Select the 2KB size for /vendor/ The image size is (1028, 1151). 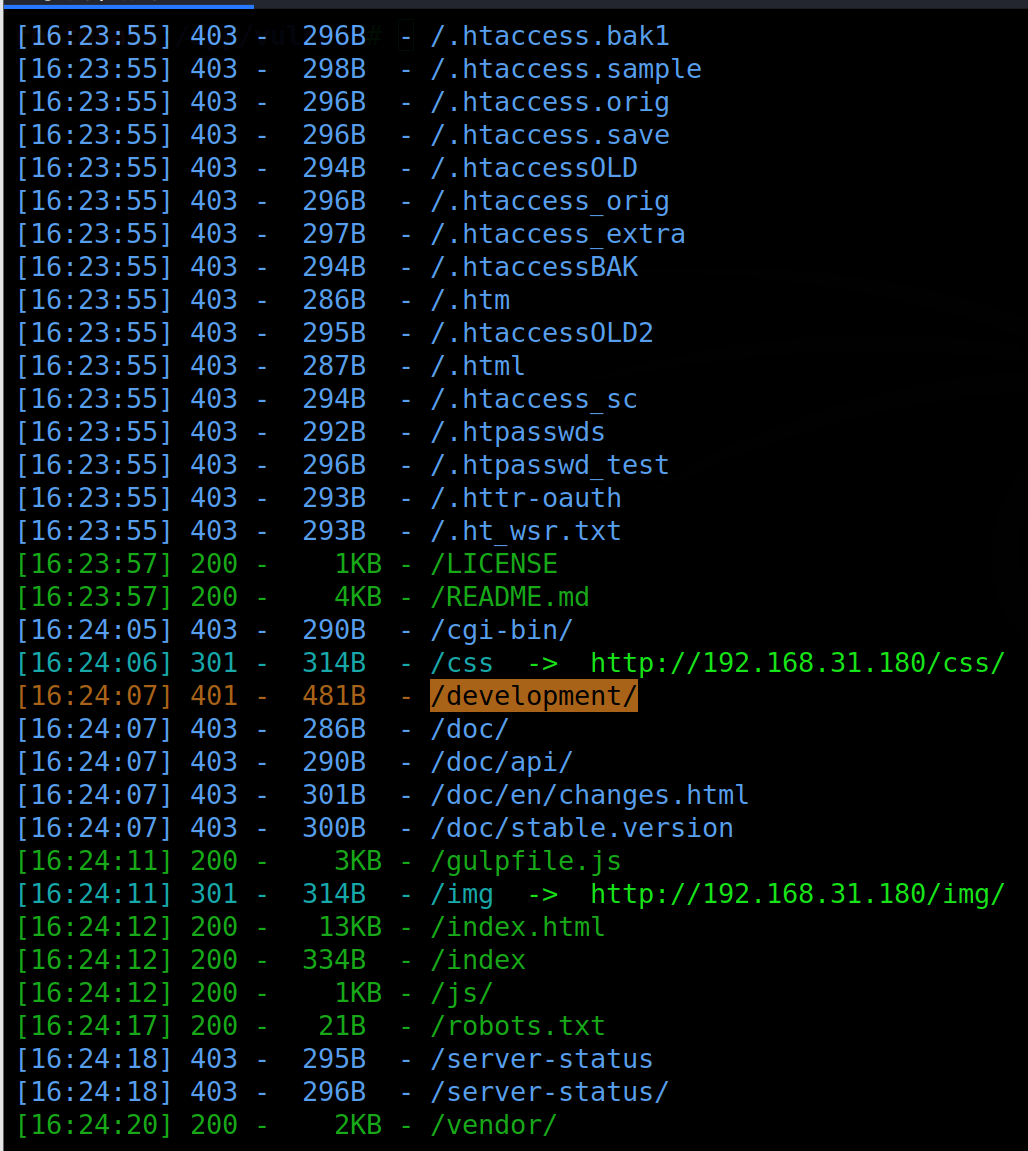(358, 1126)
